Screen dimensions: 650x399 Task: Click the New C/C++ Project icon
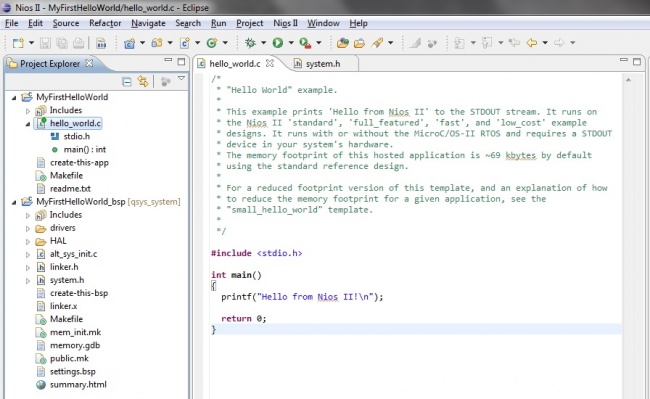[129, 43]
